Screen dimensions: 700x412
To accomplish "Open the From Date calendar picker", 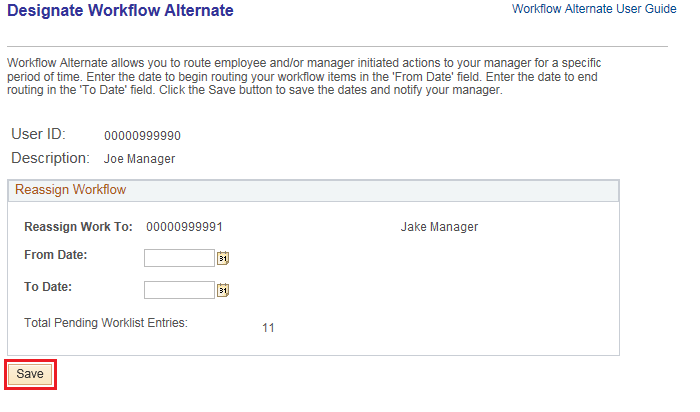I will point(223,258).
